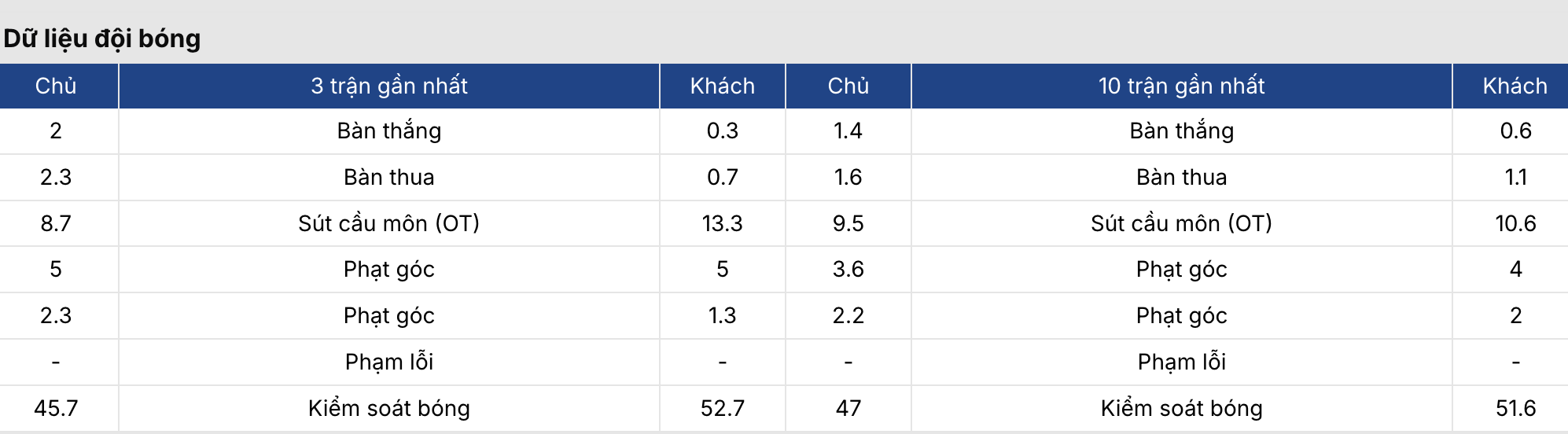The width and height of the screenshot is (1568, 434).
Task: Click the home possession value 45.7
Action: click(x=56, y=408)
